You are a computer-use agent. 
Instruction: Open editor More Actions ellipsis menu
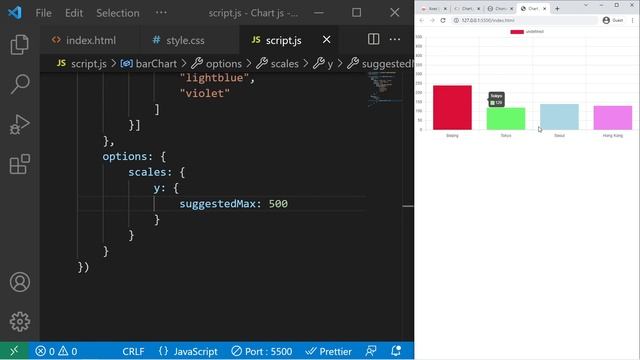pos(395,39)
